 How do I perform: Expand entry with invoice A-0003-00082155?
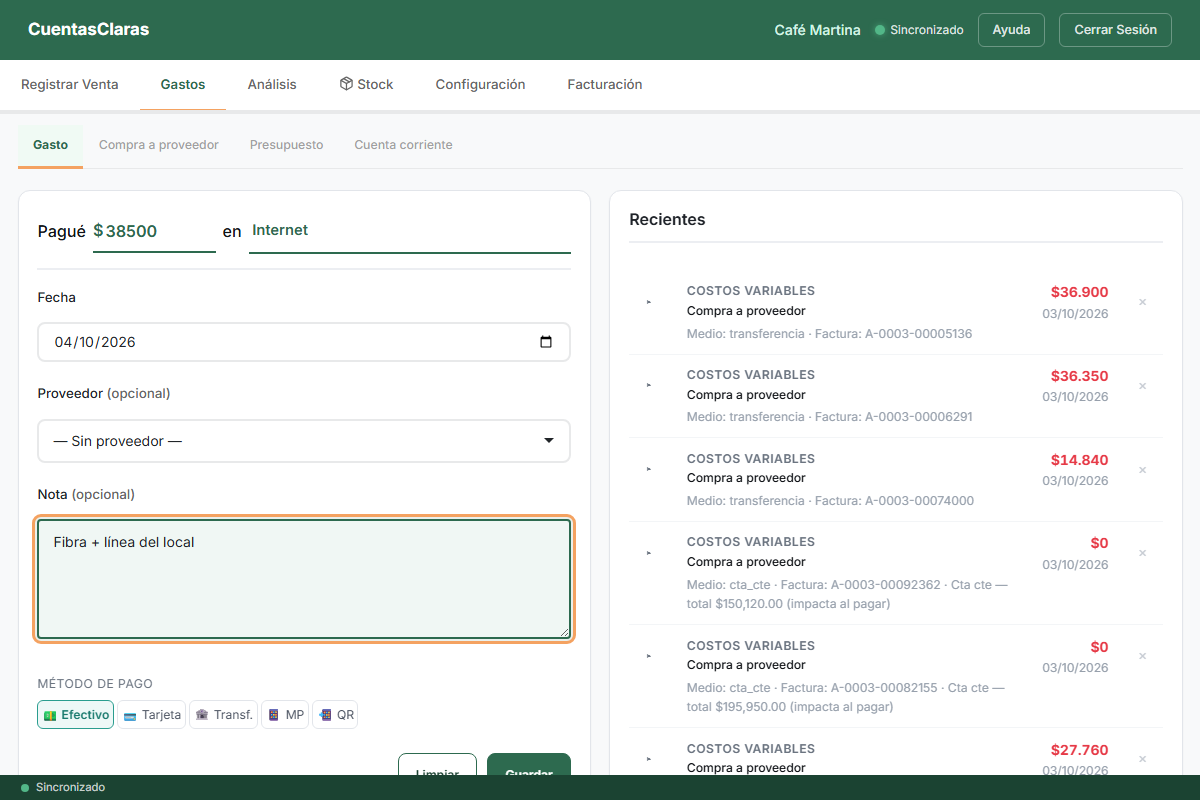click(x=649, y=656)
